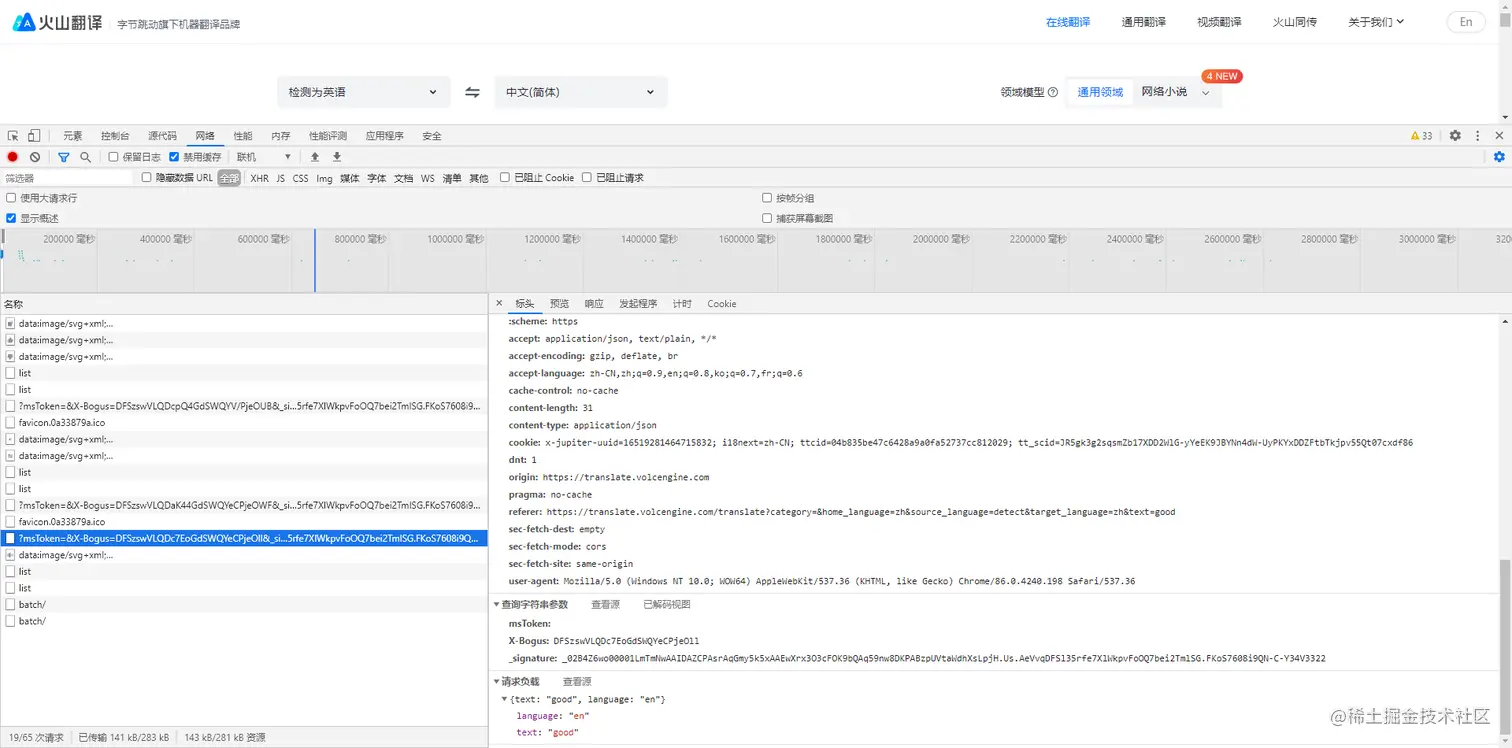1512x748 pixels.
Task: Enable 按帧分组 checkbox
Action: tap(767, 198)
